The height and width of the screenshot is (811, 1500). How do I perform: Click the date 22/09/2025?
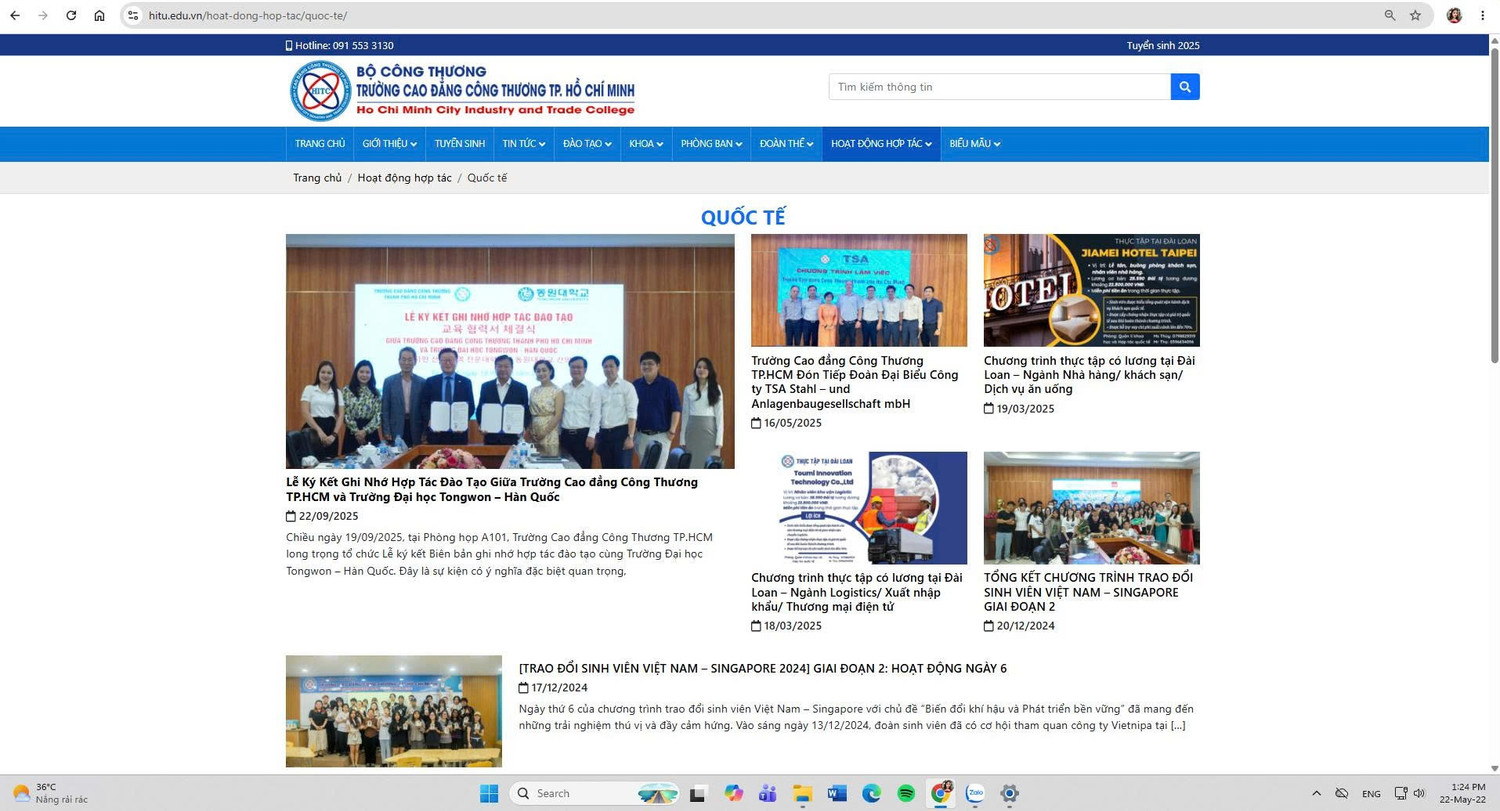click(x=328, y=516)
